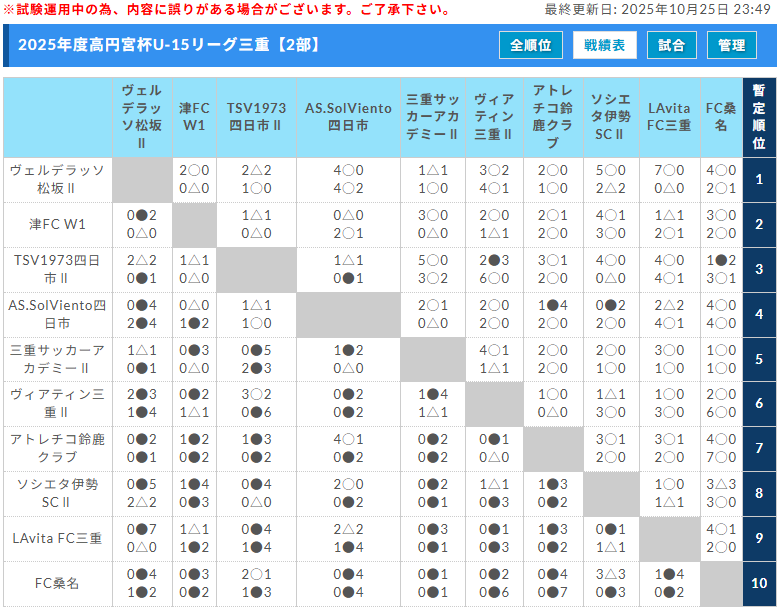Click the red 4●1 result in 三重サッカーアカデミーⅡ row
The height and width of the screenshot is (611, 783).
click(x=493, y=350)
